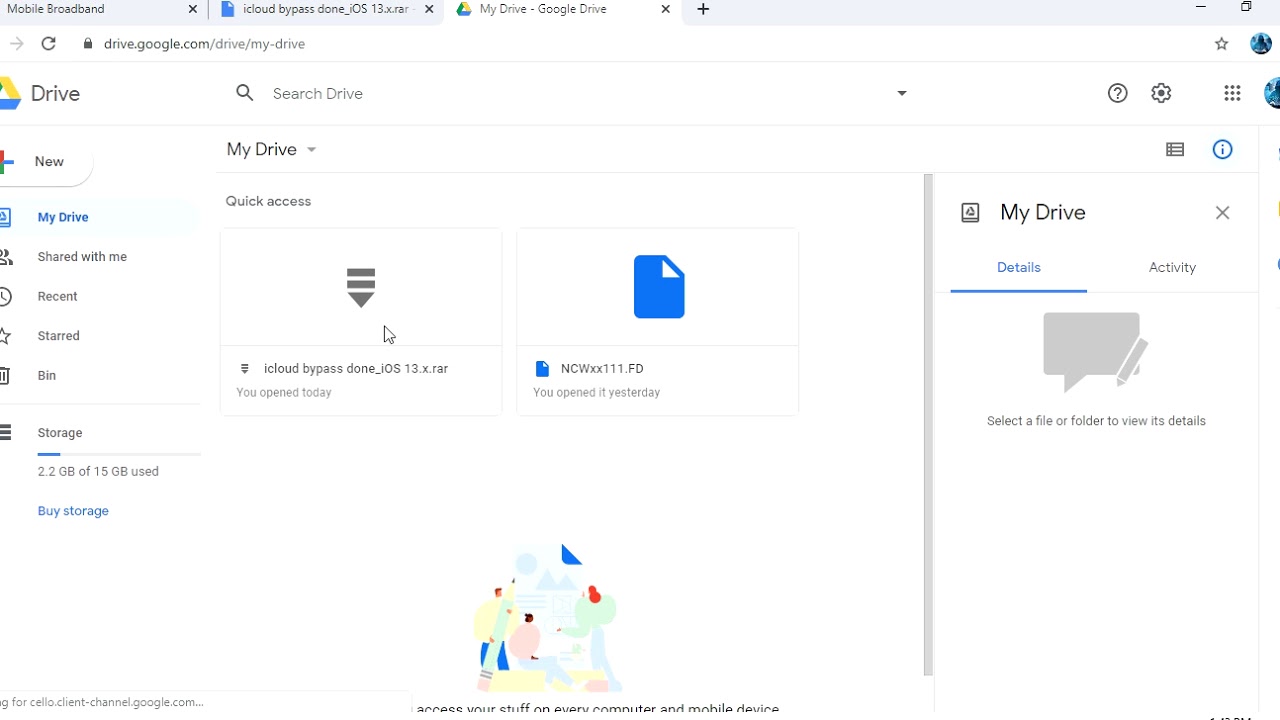Click the New button
Viewport: 1280px width, 720px height.
[45, 161]
